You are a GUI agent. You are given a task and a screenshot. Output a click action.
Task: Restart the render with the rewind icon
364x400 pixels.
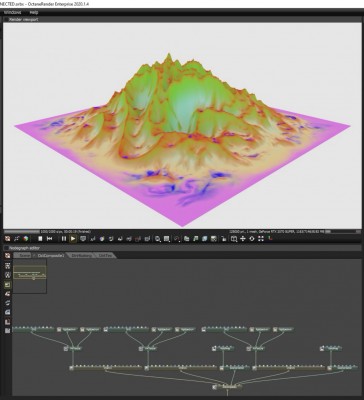click(x=50, y=239)
